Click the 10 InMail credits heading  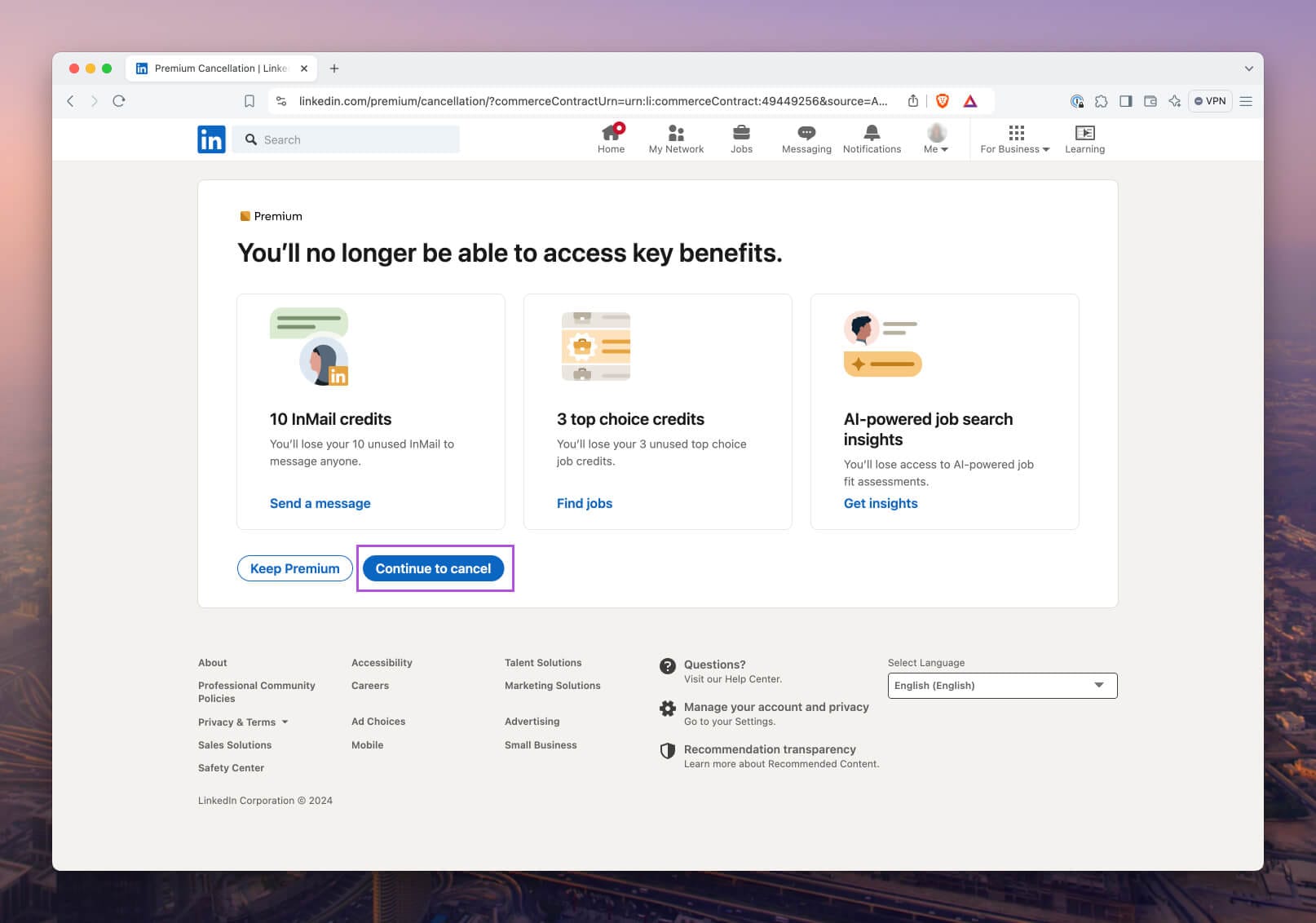(x=330, y=419)
